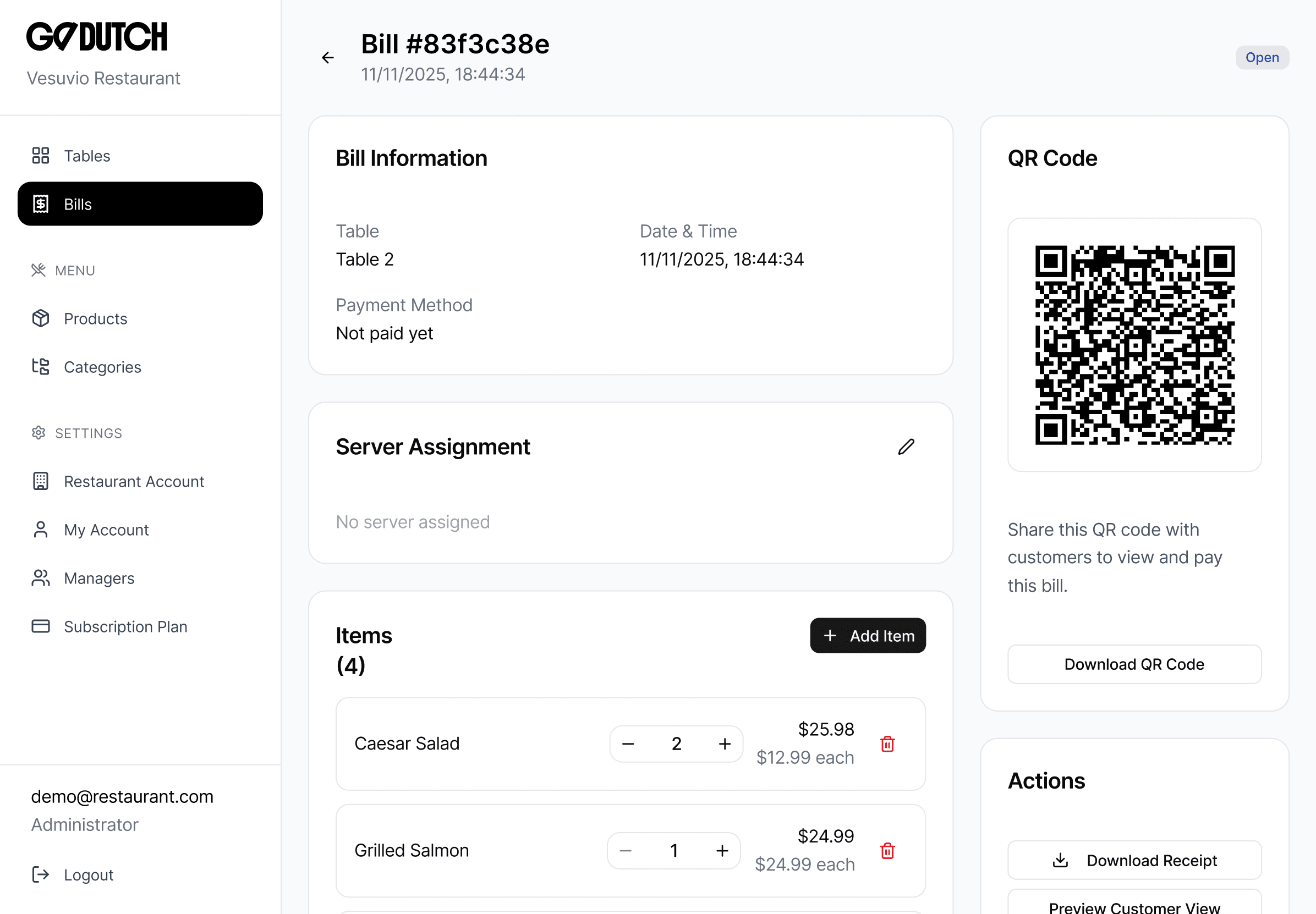Image resolution: width=1316 pixels, height=914 pixels.
Task: Click the back arrow beside bill title
Action: [x=328, y=58]
